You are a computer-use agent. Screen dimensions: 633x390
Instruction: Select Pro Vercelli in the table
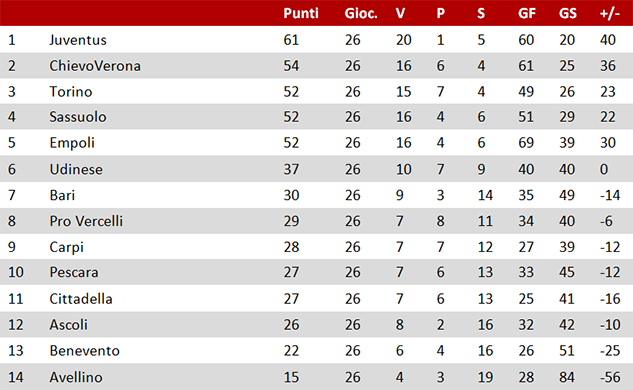click(x=86, y=221)
